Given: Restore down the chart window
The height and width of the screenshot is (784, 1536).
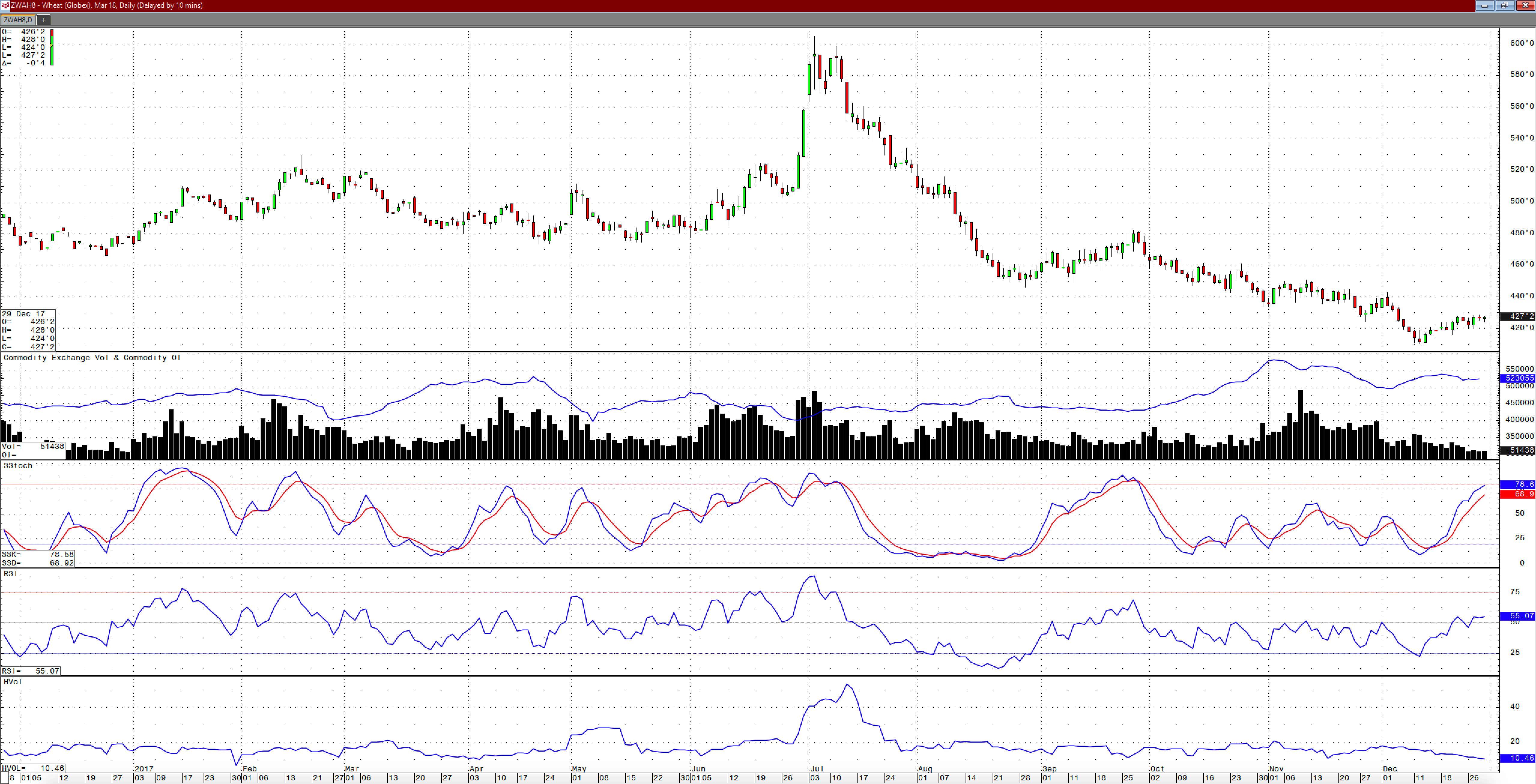Looking at the screenshot, I should [x=1504, y=5].
